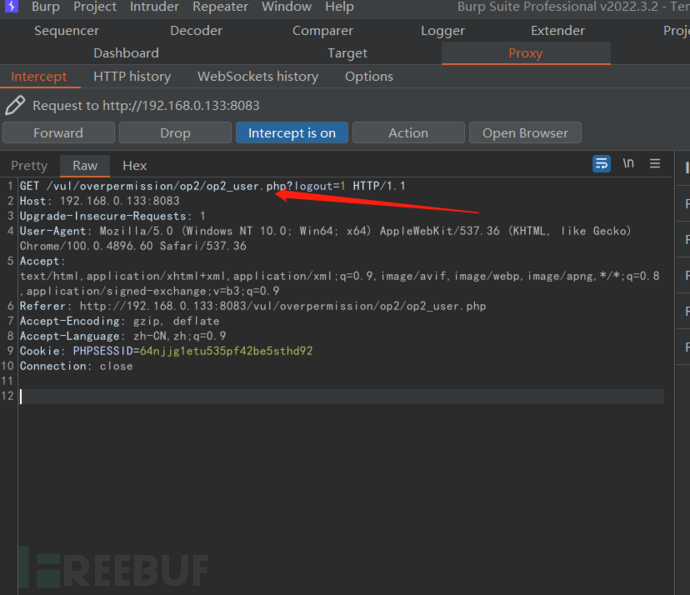Open the Help menu
The width and height of the screenshot is (690, 595).
339,7
